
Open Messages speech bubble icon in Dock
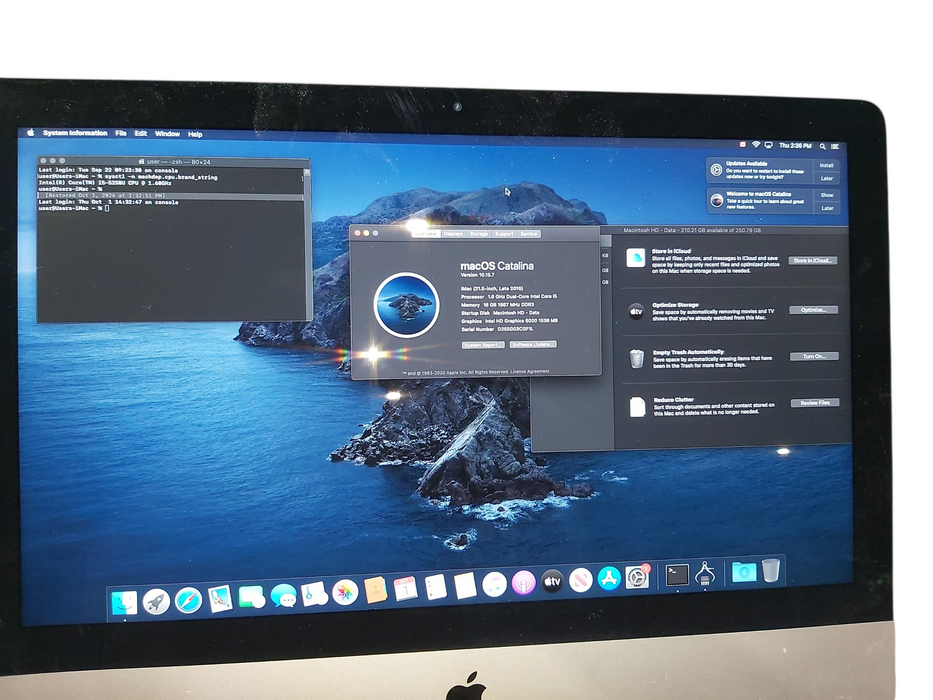(283, 595)
